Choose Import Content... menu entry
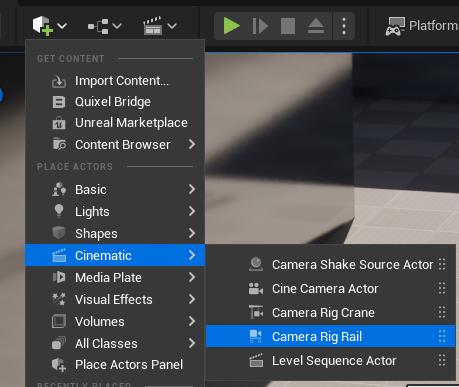 click(115, 81)
